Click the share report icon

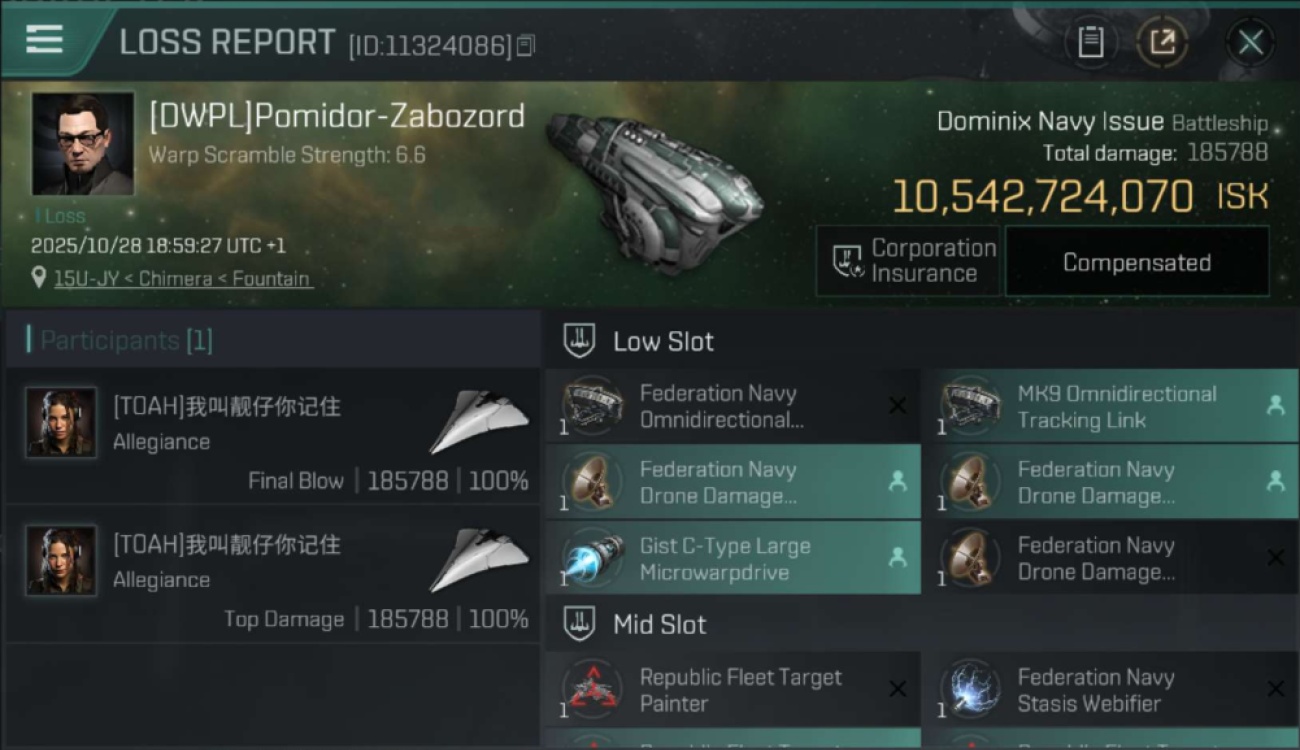point(1162,42)
